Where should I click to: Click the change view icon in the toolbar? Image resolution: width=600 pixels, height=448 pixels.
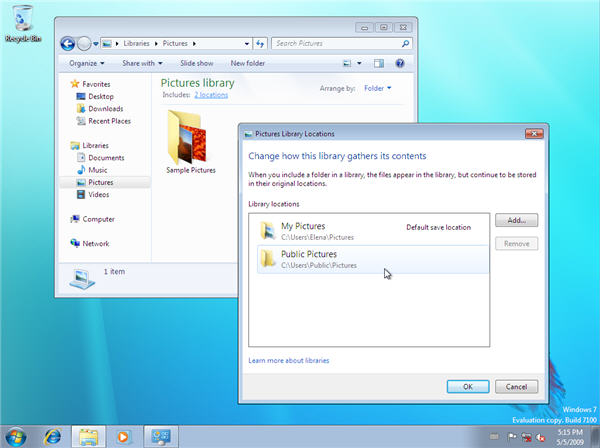click(x=347, y=63)
